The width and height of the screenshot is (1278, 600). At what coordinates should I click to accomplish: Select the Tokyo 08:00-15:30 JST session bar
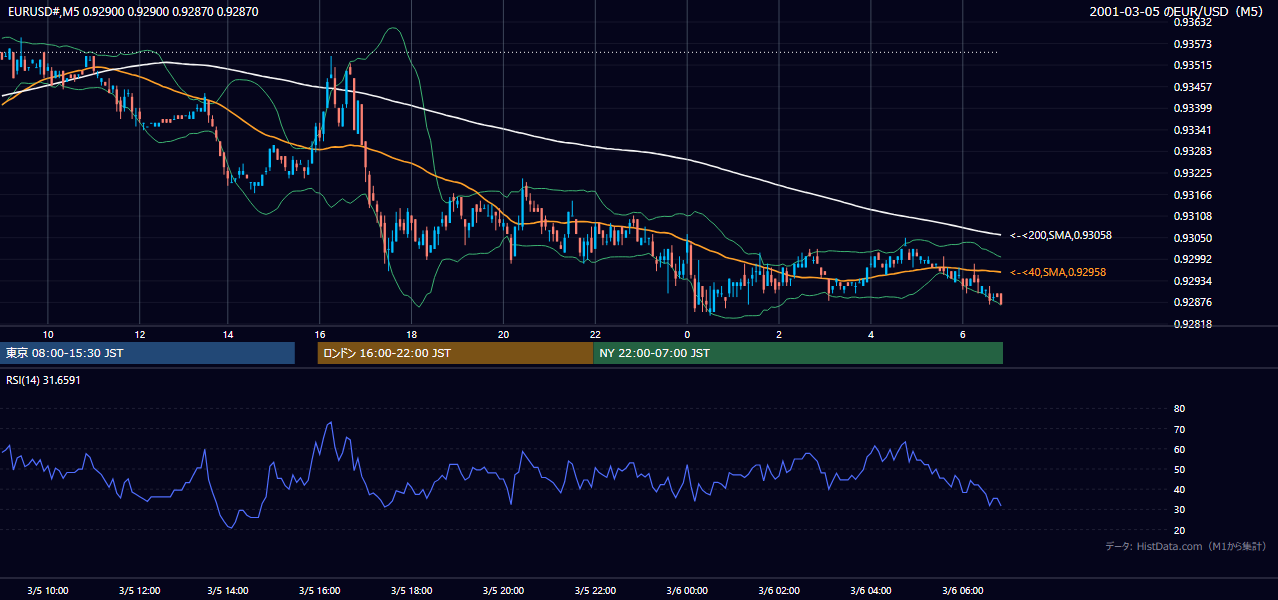[x=147, y=353]
